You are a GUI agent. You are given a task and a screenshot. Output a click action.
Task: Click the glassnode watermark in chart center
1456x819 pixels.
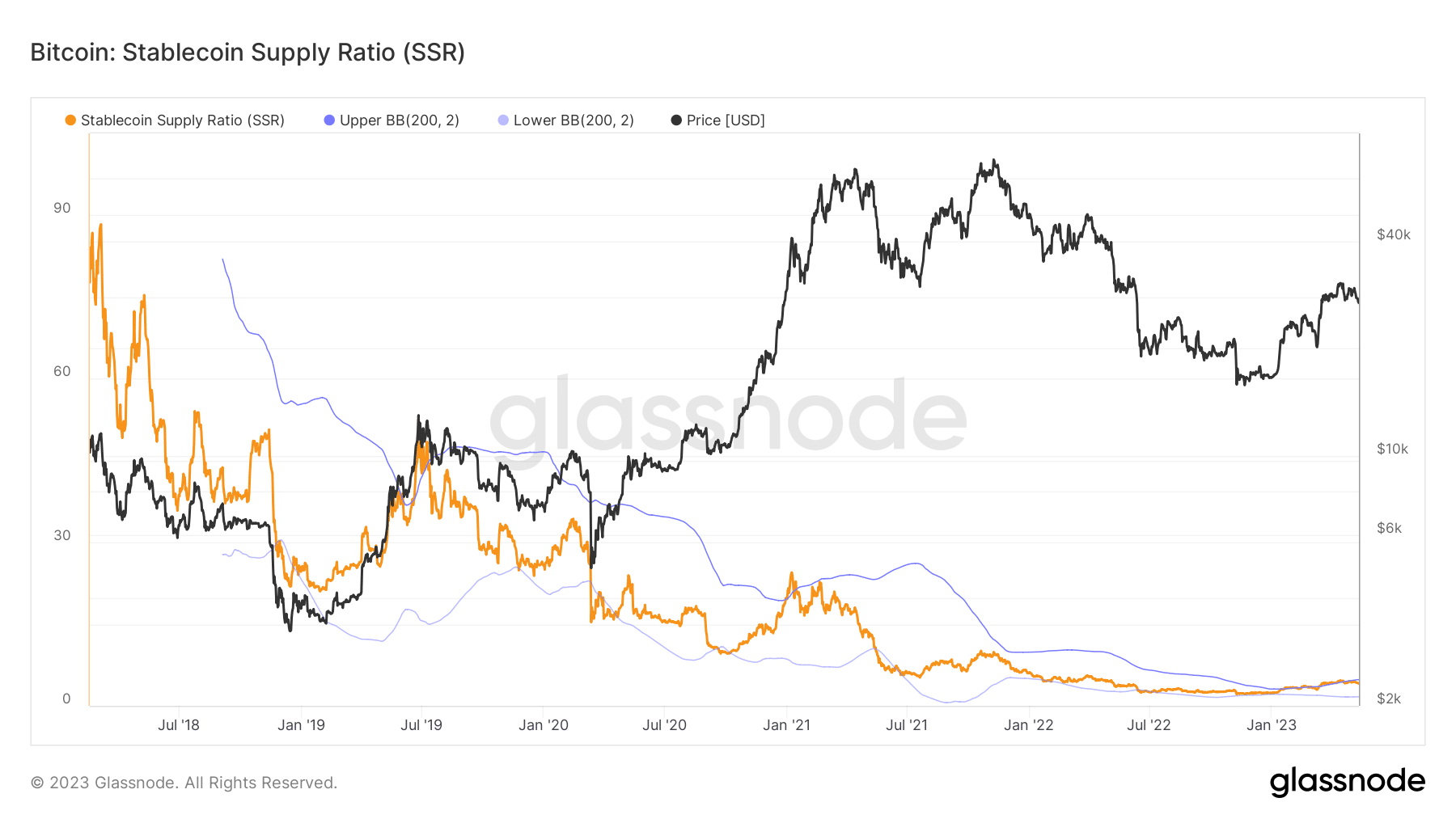(728, 419)
